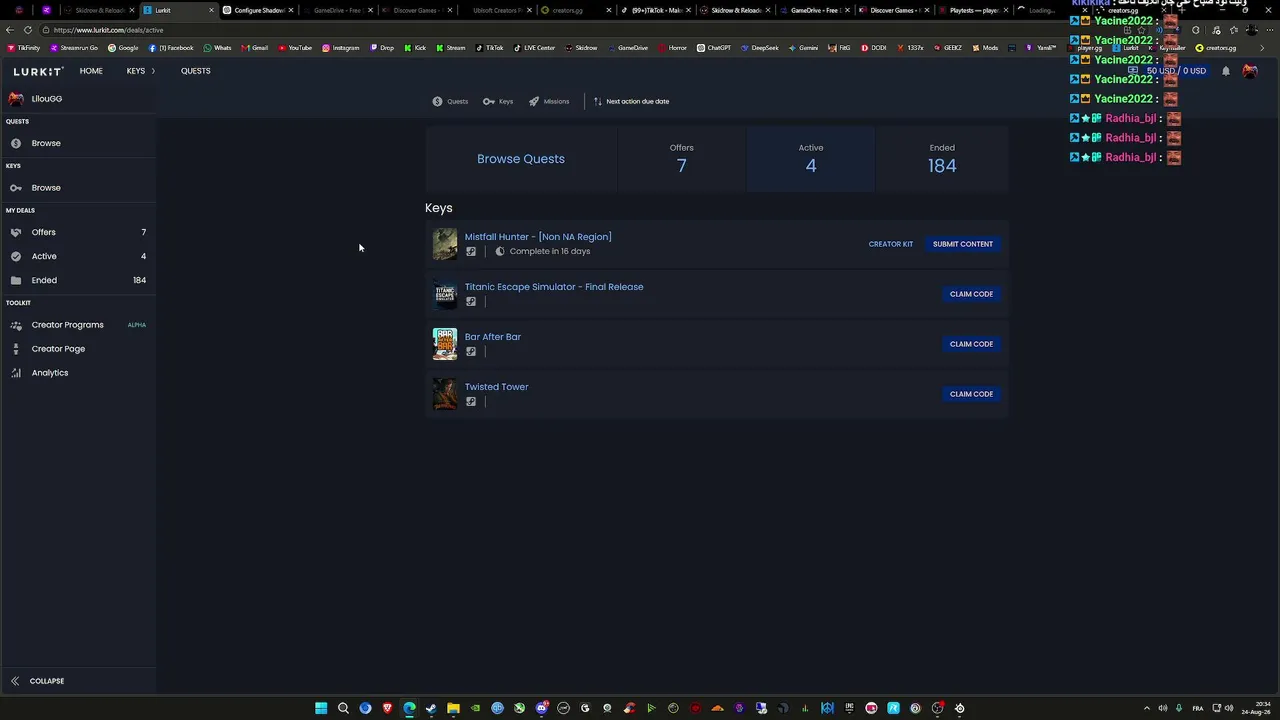Open Windows taskbar search
1280x720 pixels.
click(343, 708)
